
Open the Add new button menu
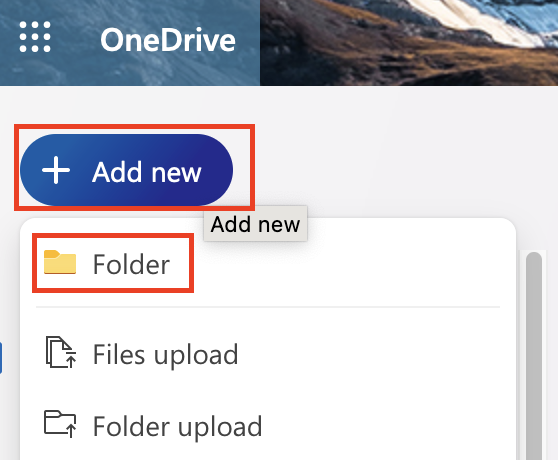pyautogui.click(x=126, y=170)
